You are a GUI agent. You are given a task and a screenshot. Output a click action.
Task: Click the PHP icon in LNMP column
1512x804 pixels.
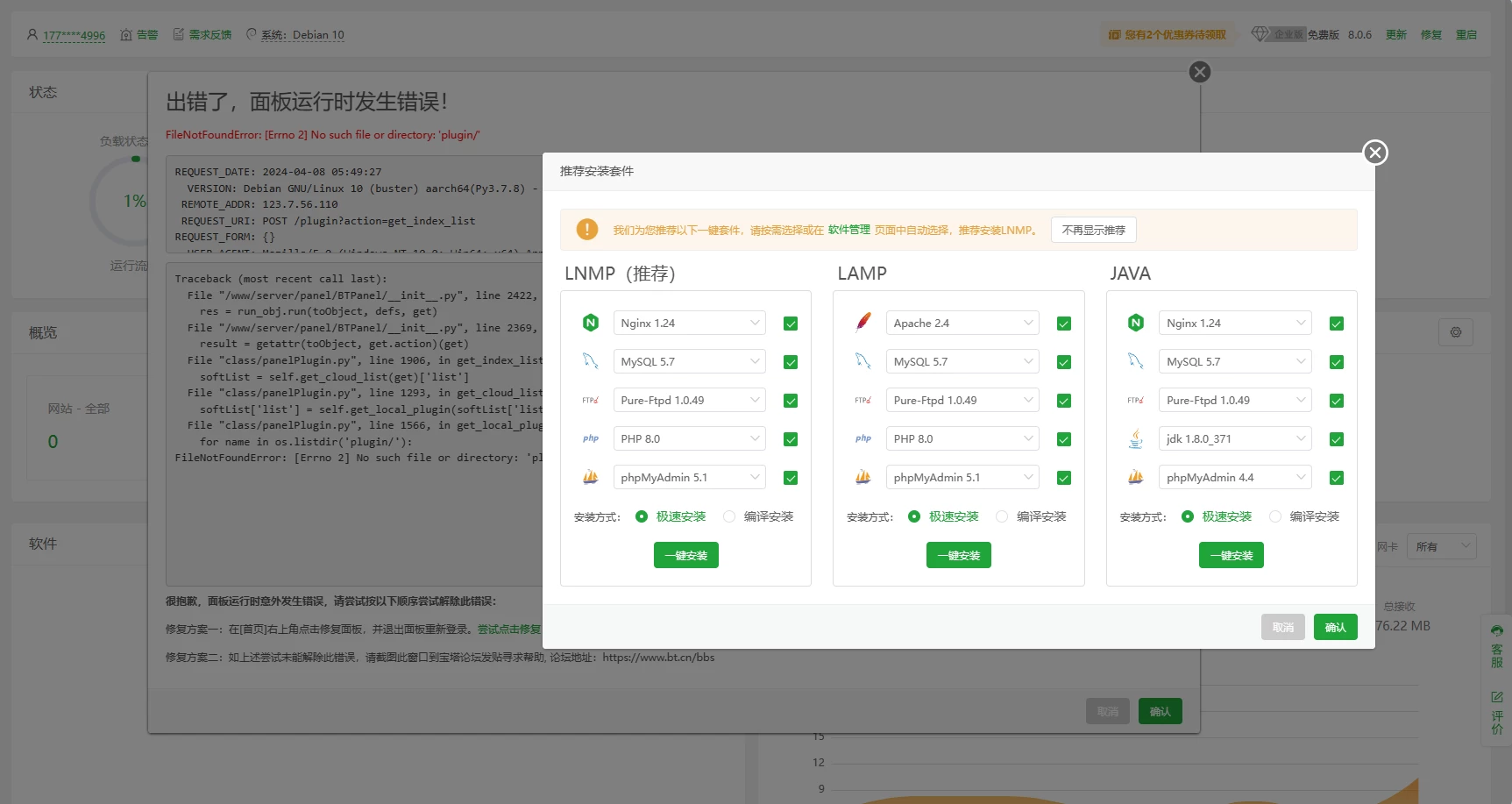tap(591, 438)
